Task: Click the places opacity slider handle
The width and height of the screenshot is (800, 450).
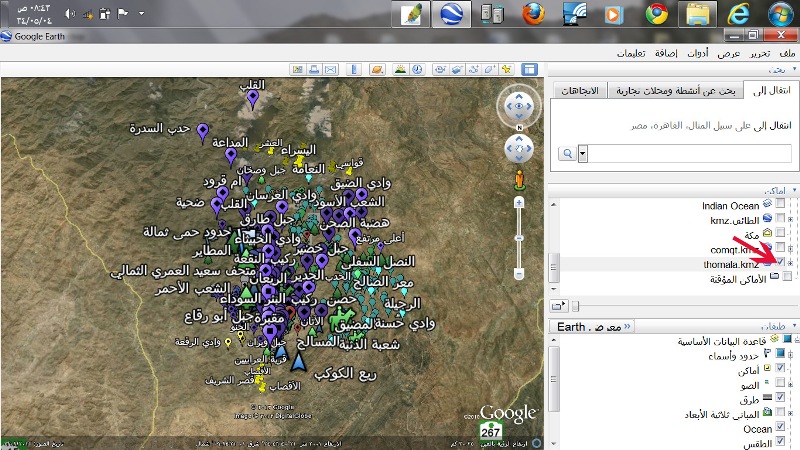Action: click(x=576, y=306)
